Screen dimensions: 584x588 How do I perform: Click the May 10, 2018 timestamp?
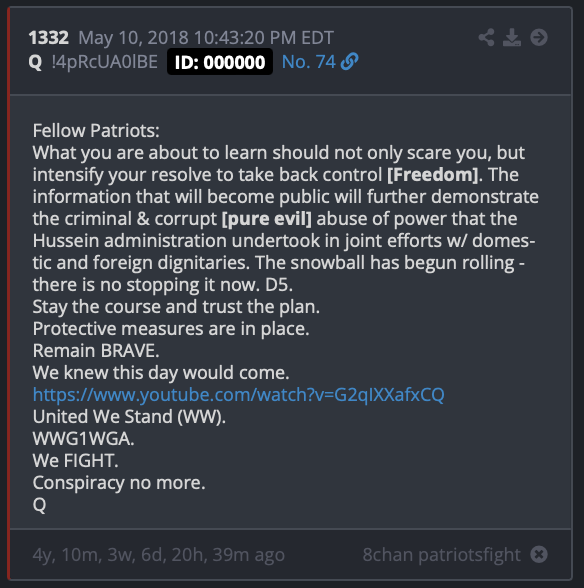point(206,38)
